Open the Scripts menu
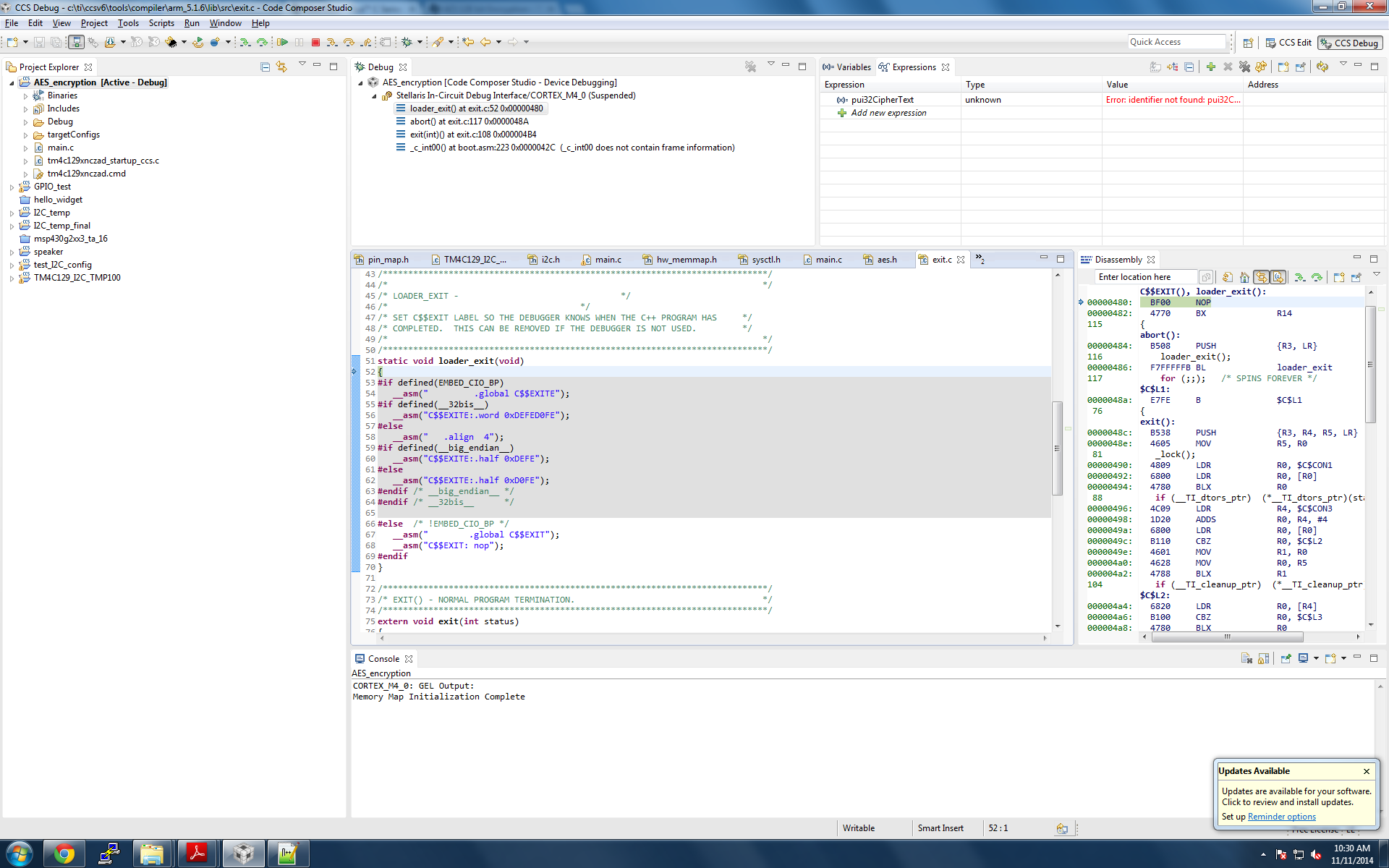The width and height of the screenshot is (1389, 868). (161, 23)
